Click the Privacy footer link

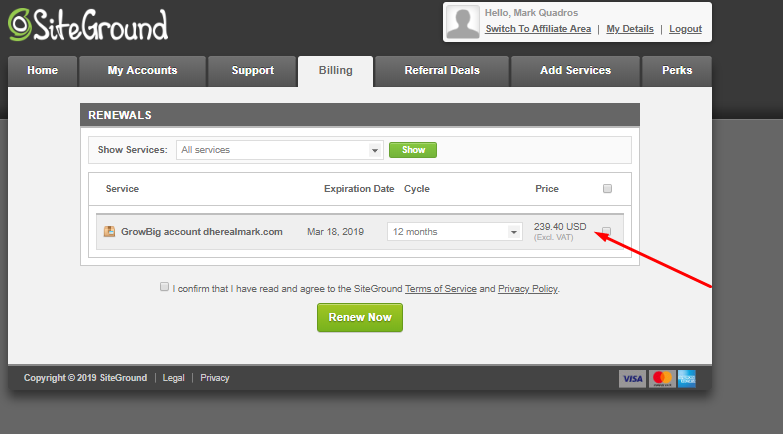pyautogui.click(x=215, y=378)
